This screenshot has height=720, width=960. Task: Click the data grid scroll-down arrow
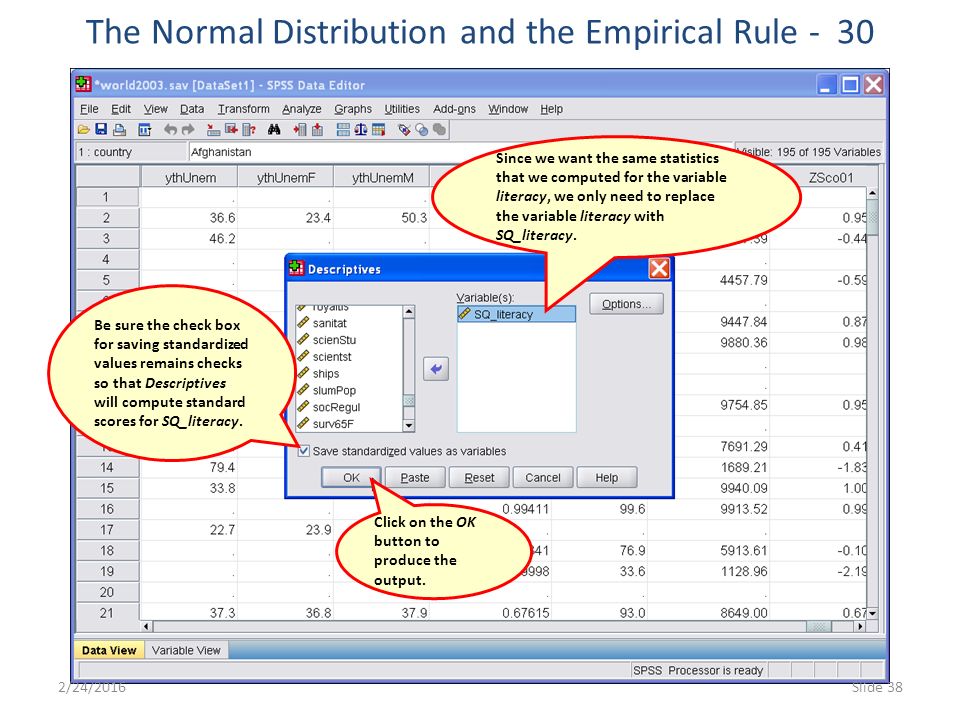pos(872,613)
